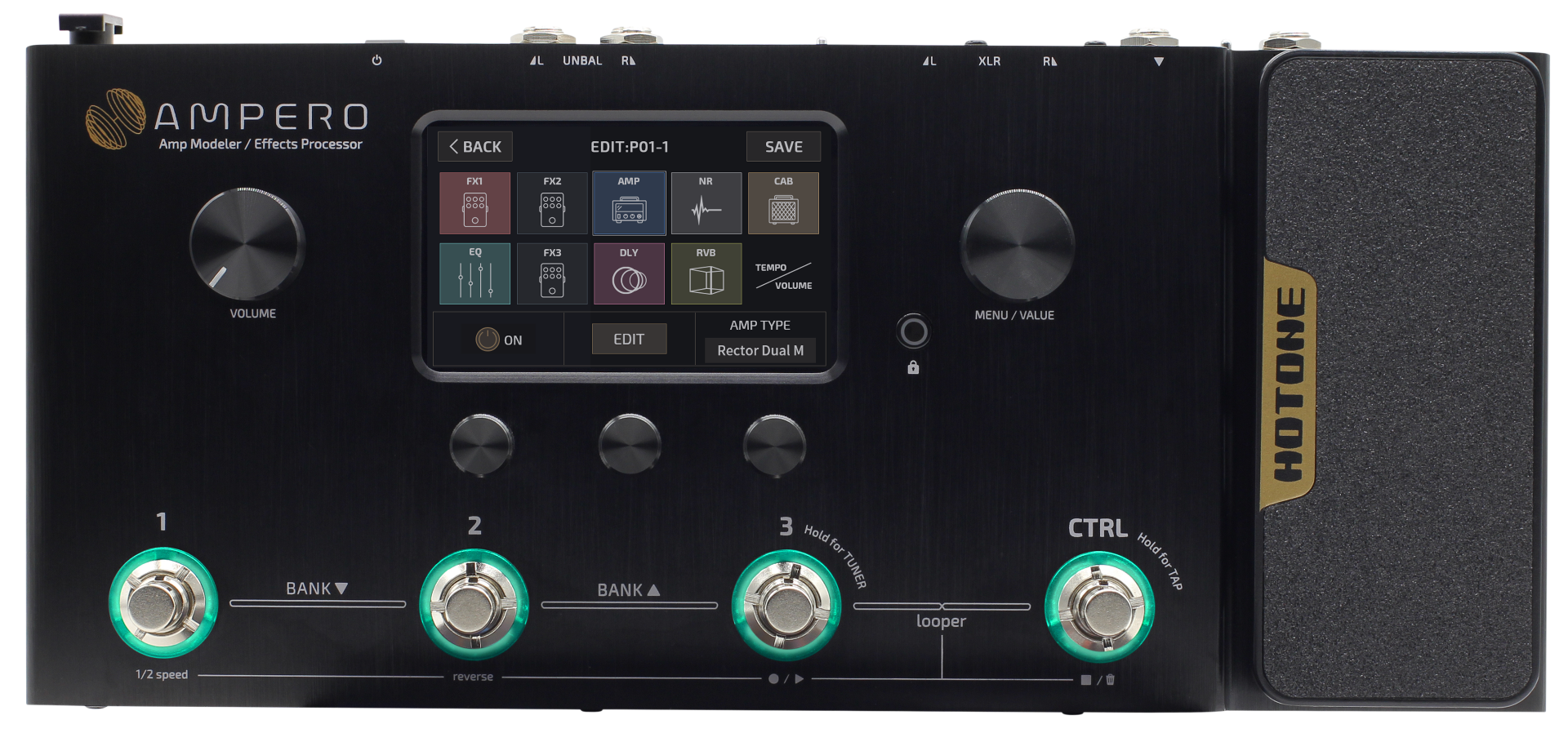The height and width of the screenshot is (733, 1568).
Task: Click the gold Ampero logo emblem
Action: (x=115, y=119)
